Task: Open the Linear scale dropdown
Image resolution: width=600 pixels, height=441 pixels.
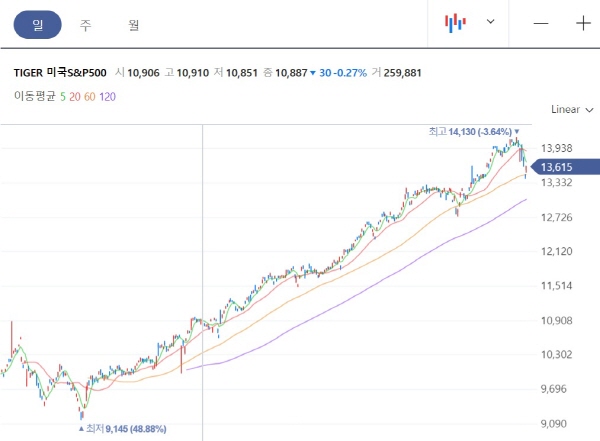Action: (572, 109)
